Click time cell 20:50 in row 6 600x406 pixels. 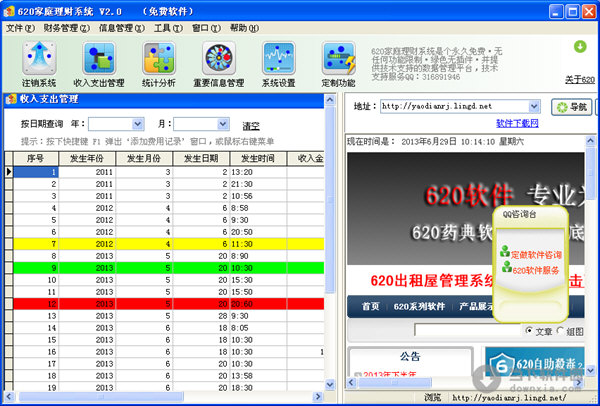pyautogui.click(x=258, y=232)
